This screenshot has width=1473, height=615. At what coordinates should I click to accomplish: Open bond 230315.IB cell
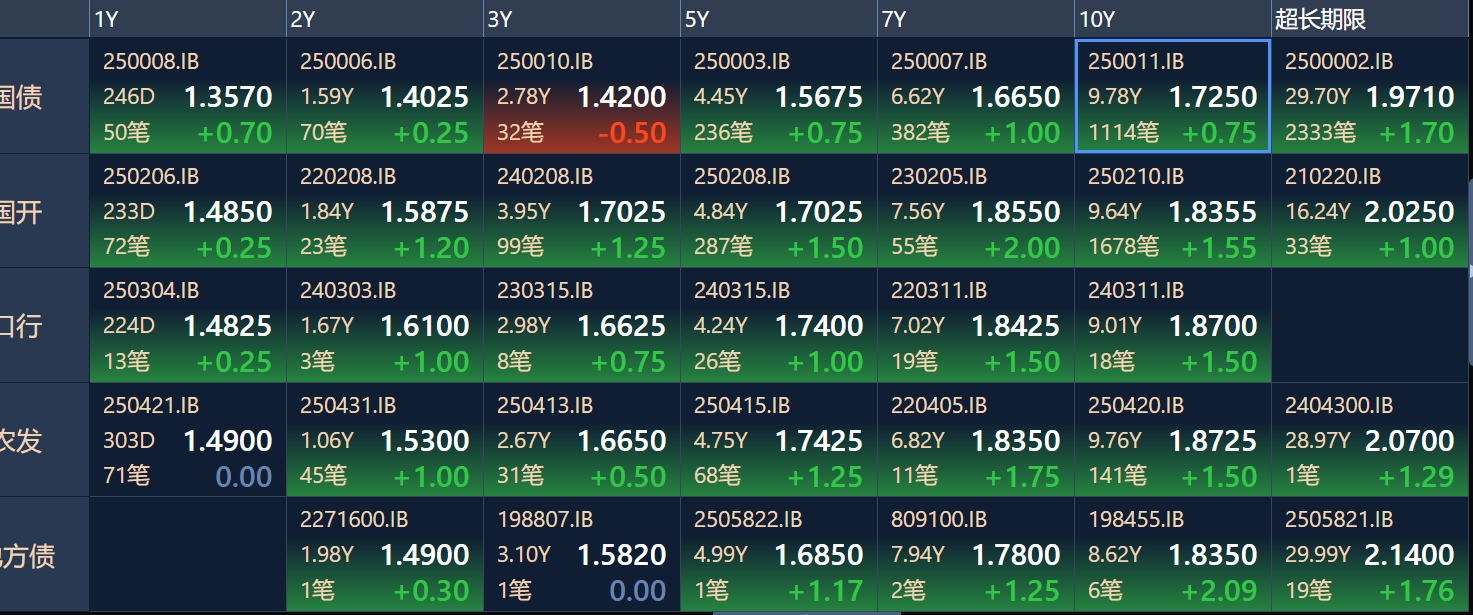point(582,325)
